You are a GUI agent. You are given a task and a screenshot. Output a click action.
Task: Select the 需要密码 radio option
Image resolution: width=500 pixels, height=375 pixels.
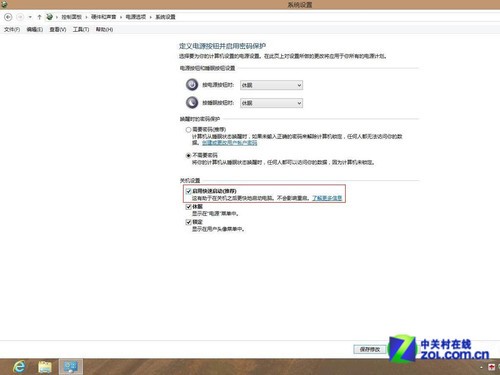(x=188, y=129)
